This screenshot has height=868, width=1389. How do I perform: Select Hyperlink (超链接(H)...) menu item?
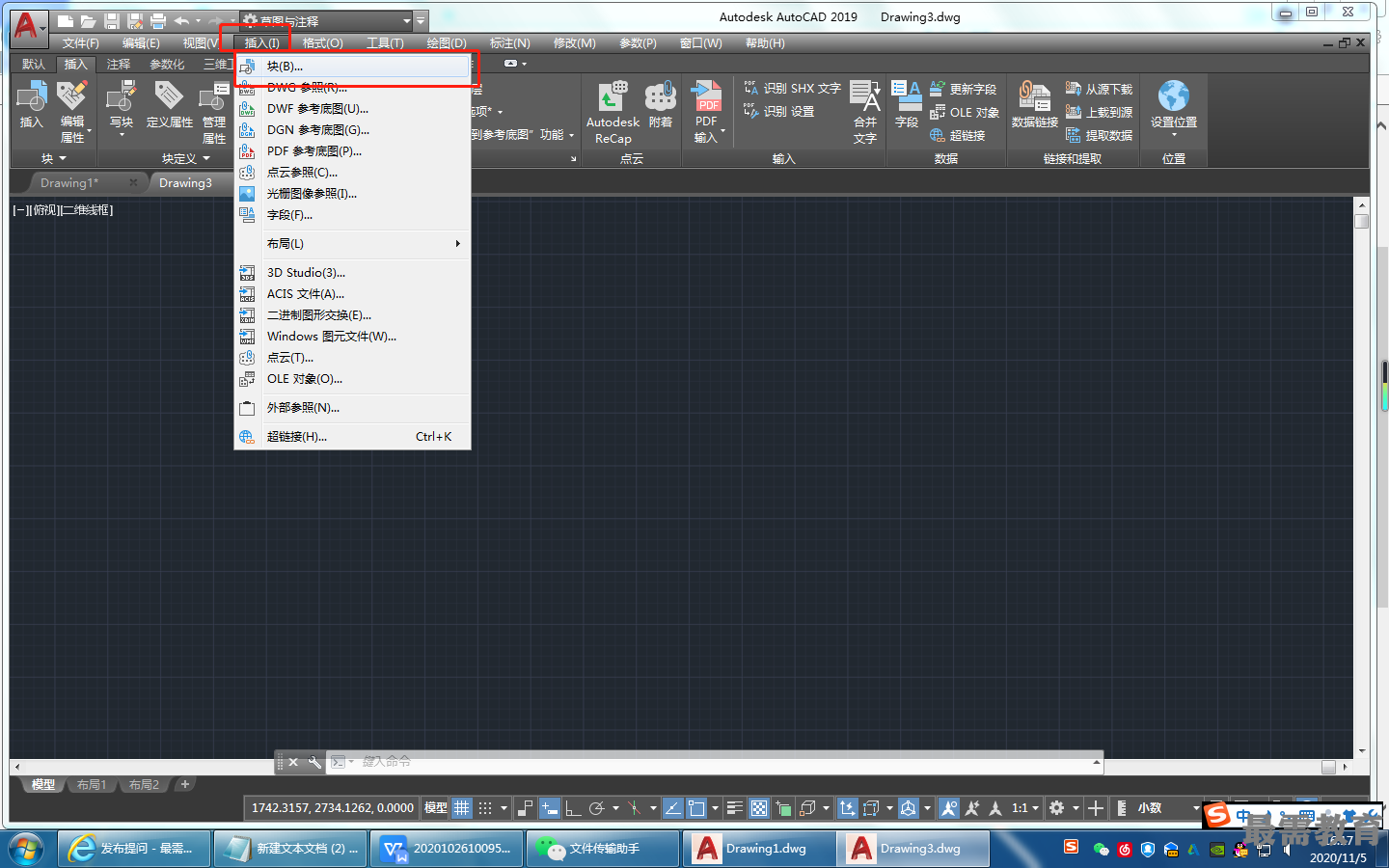coord(353,436)
